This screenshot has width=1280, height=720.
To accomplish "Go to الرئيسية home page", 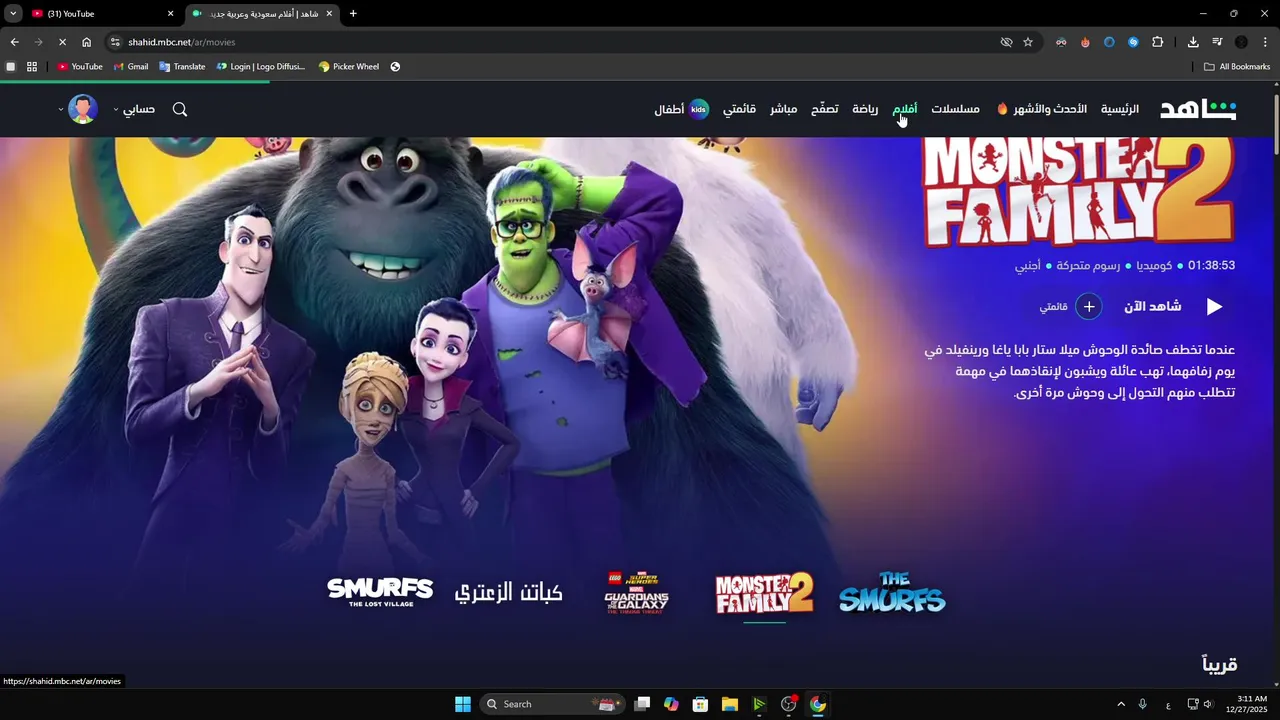I will coord(1120,109).
